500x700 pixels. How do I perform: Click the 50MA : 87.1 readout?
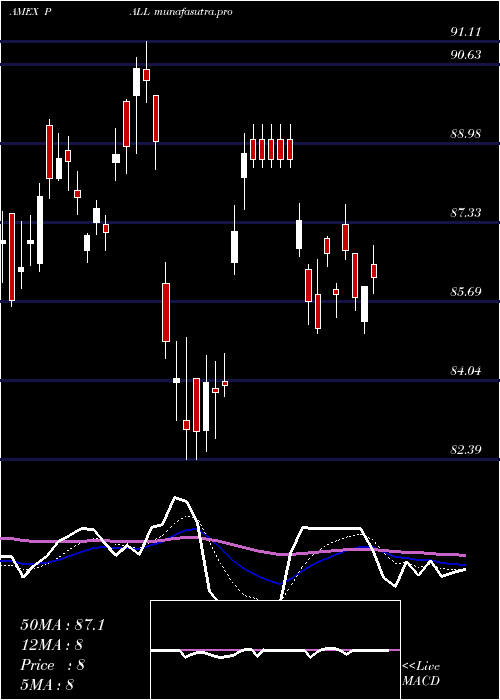(62, 625)
